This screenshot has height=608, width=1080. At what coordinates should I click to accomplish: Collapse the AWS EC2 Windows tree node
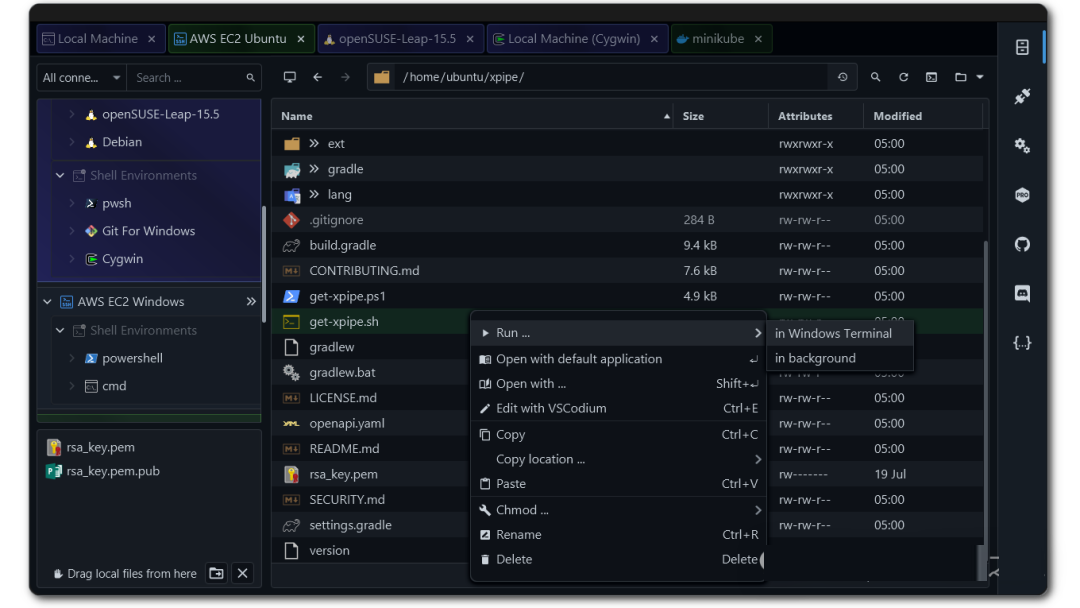tap(47, 301)
